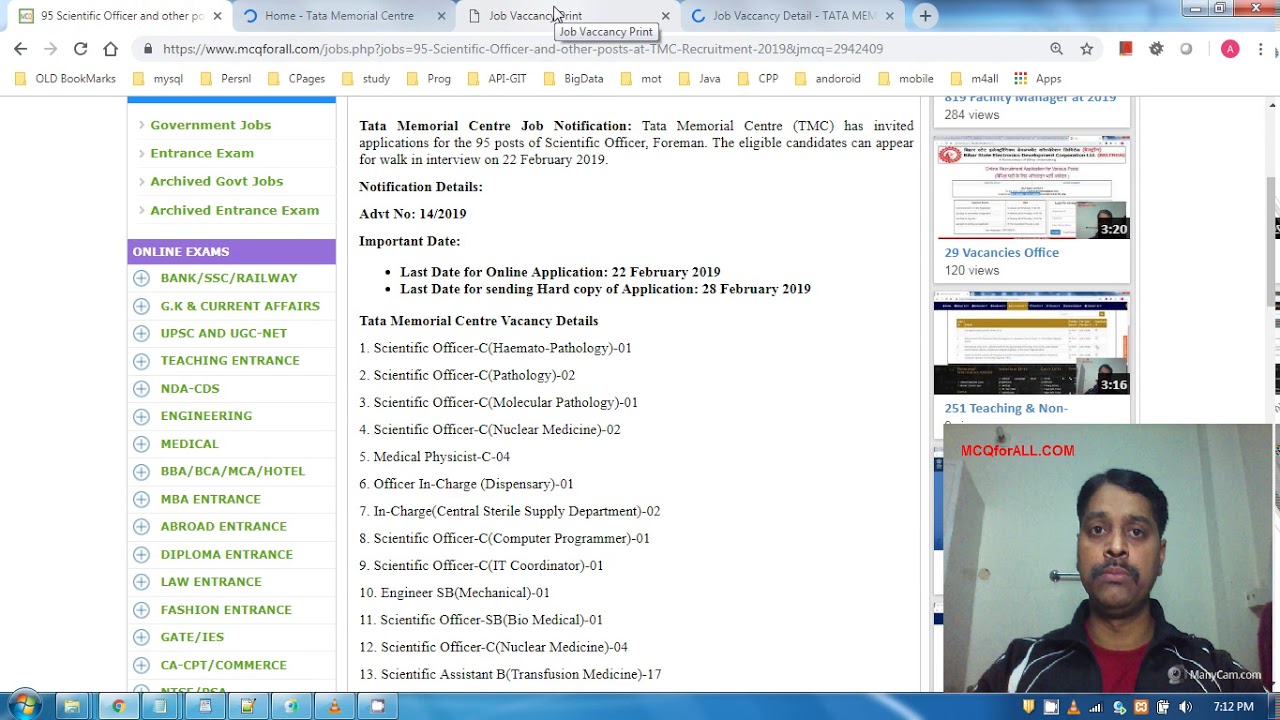The width and height of the screenshot is (1280, 720).
Task: Close the 'Job Vaccancy Print' tab
Action: point(665,16)
